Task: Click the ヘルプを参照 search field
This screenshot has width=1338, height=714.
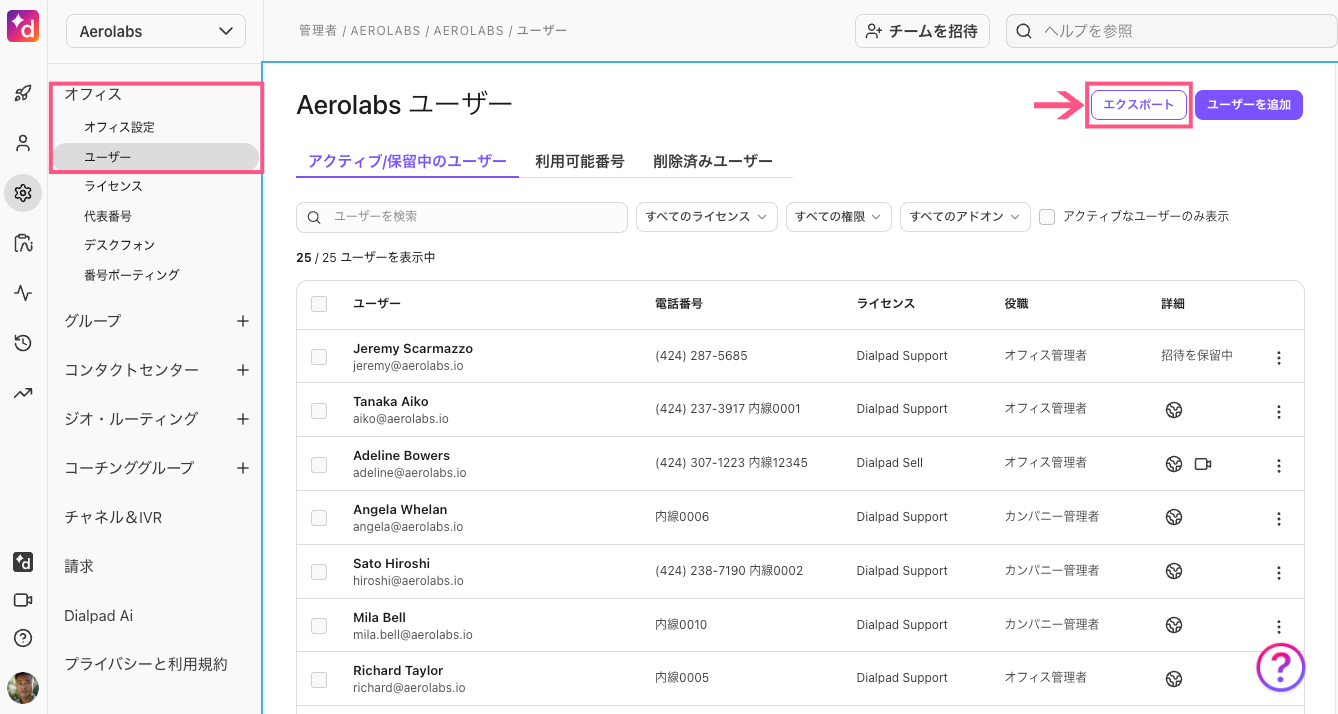Action: pyautogui.click(x=1171, y=31)
